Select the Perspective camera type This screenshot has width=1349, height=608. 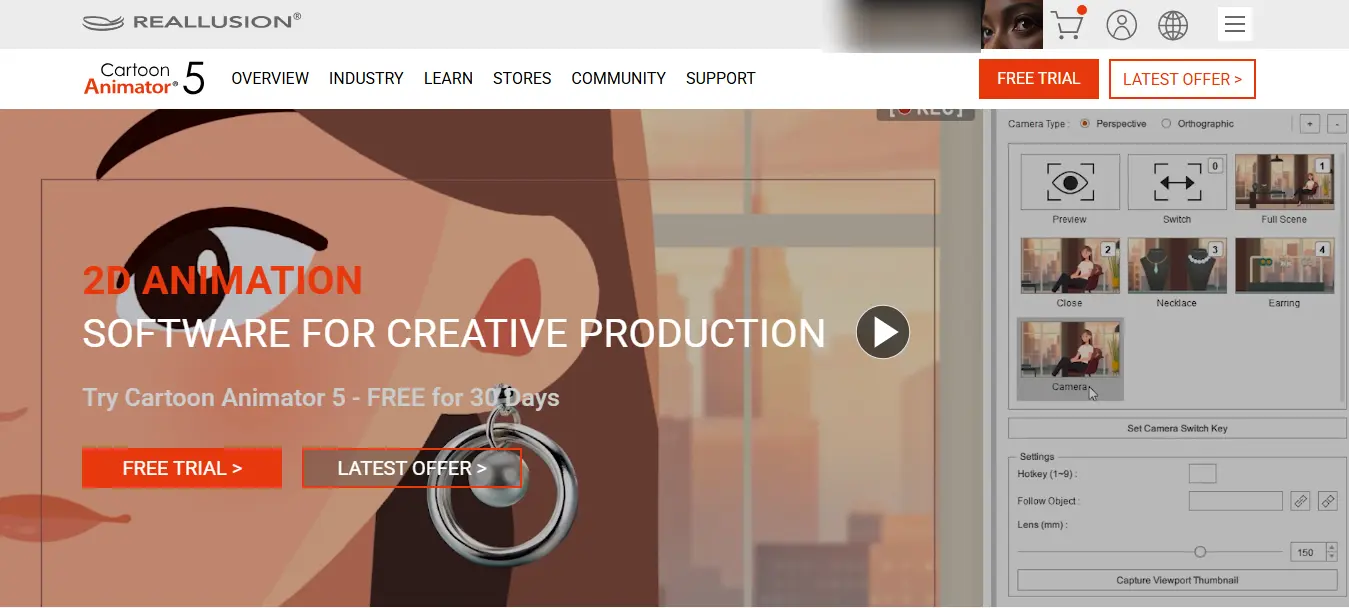coord(1113,124)
